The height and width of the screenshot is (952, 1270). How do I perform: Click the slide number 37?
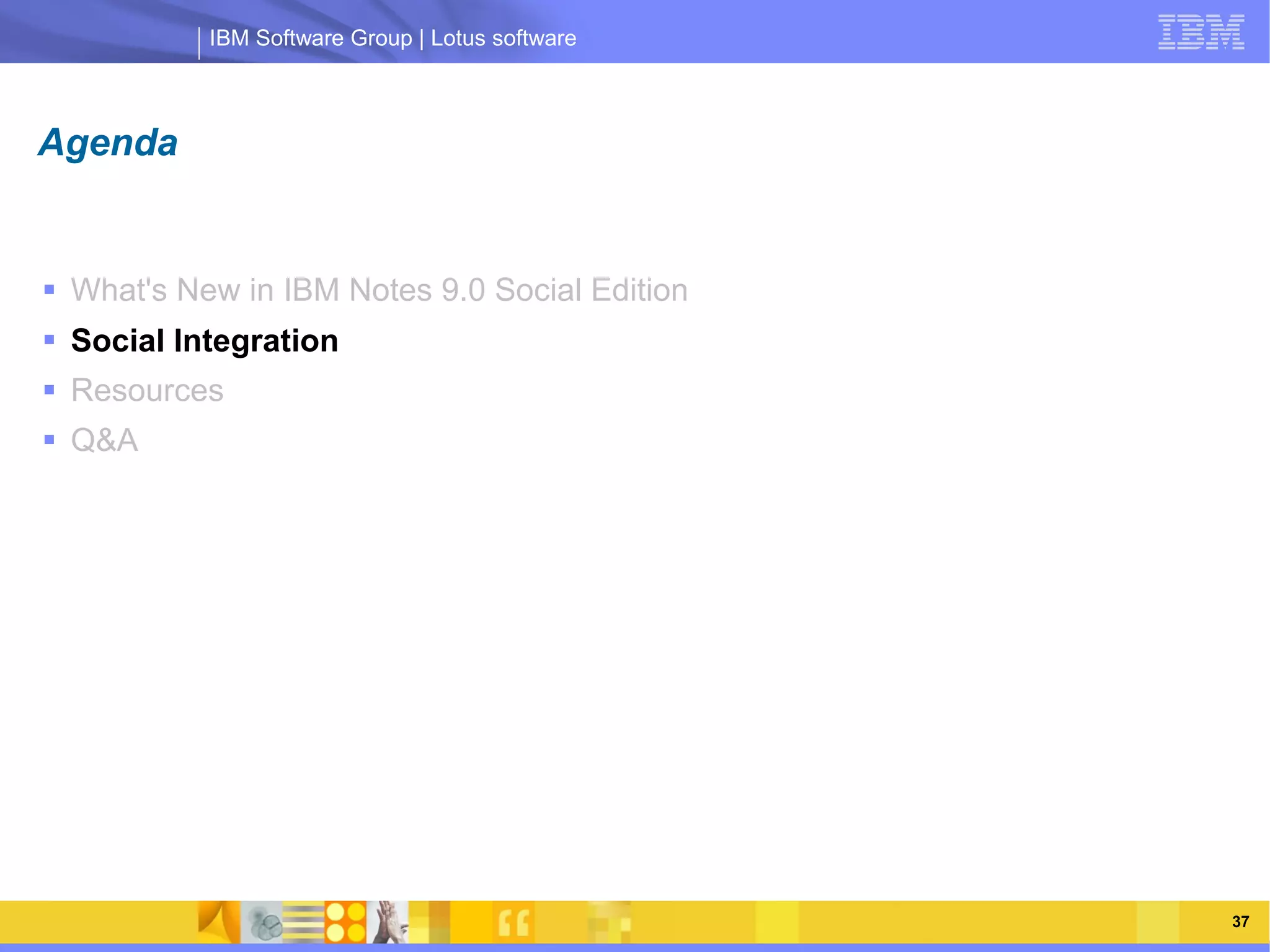coord(1240,922)
